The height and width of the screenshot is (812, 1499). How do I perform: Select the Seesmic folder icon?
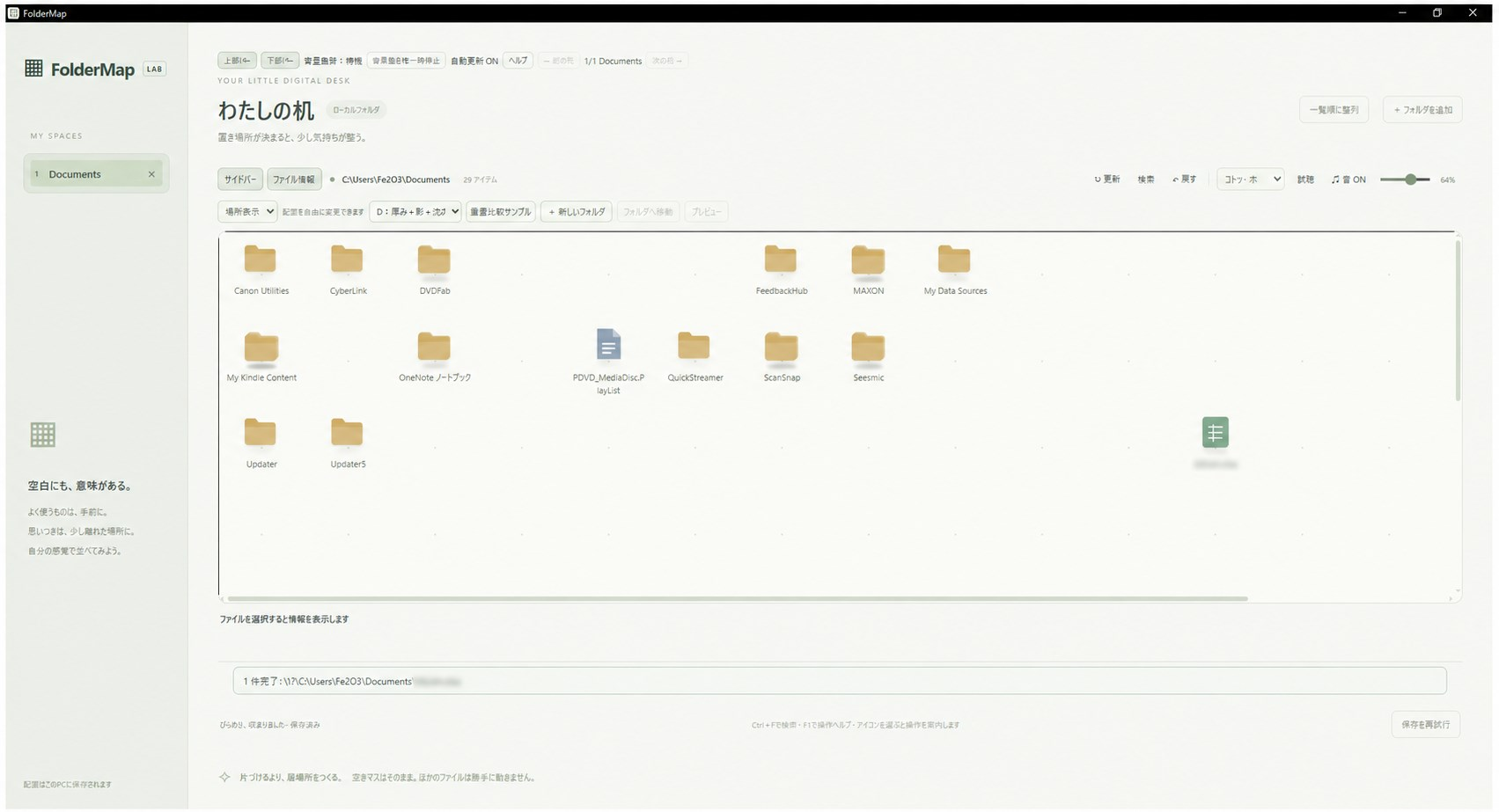[868, 346]
